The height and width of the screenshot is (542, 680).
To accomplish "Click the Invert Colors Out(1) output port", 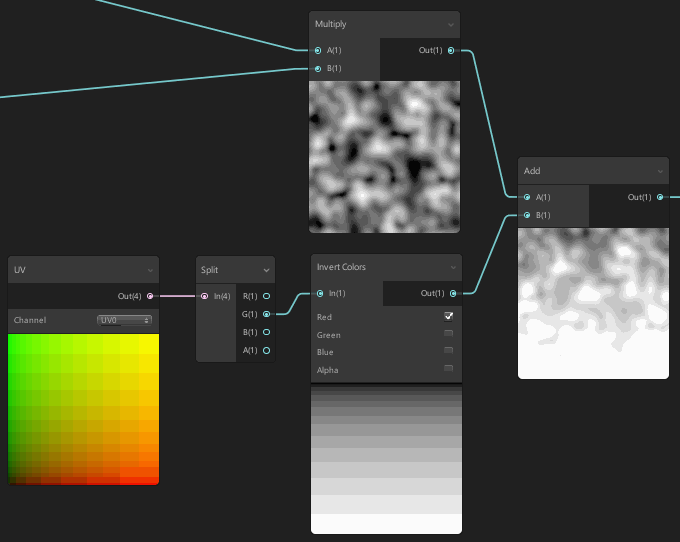I will pyautogui.click(x=453, y=294).
